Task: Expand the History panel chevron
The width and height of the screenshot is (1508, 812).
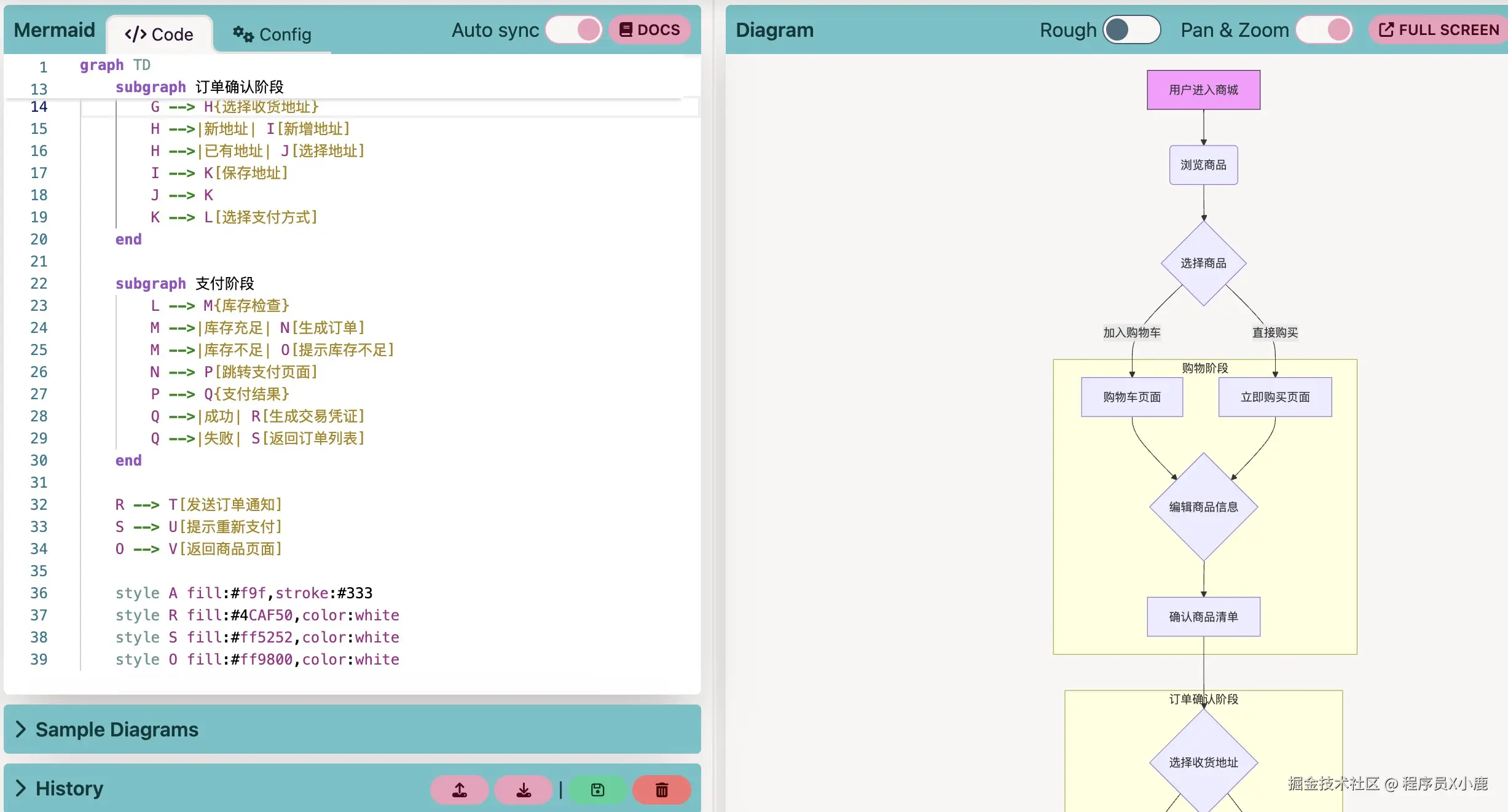Action: [21, 788]
